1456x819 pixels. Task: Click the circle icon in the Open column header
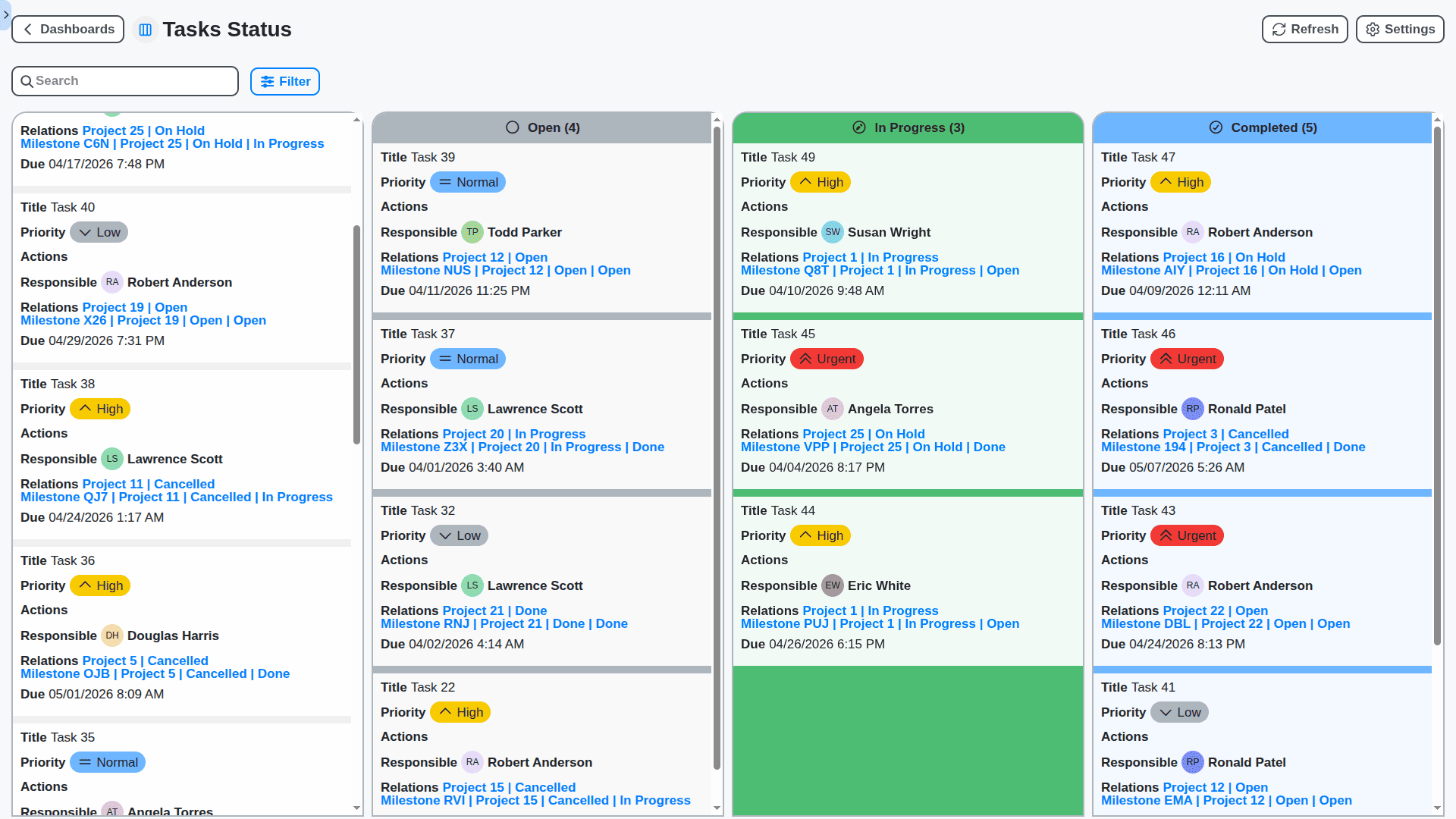[x=511, y=127]
